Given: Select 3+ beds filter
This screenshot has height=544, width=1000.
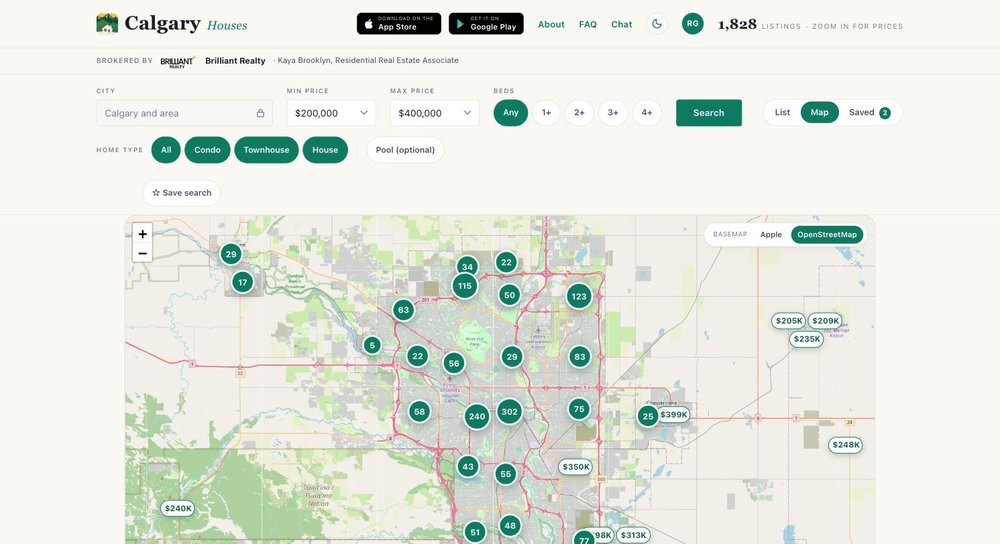Looking at the screenshot, I should [x=613, y=113].
